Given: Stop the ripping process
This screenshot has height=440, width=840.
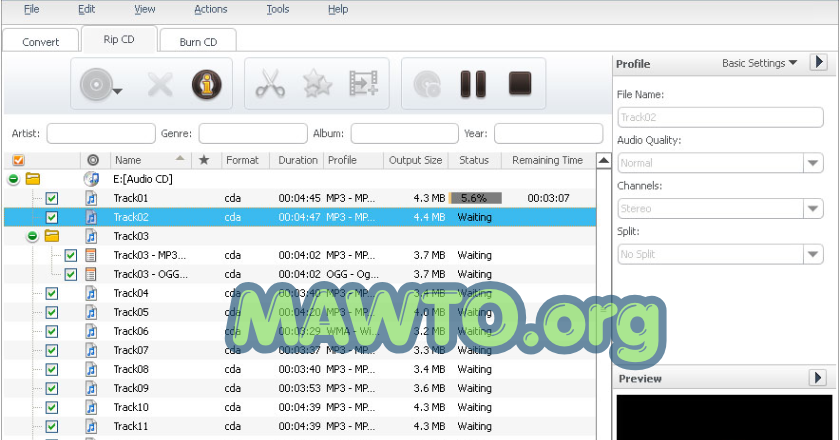Looking at the screenshot, I should click(x=520, y=84).
